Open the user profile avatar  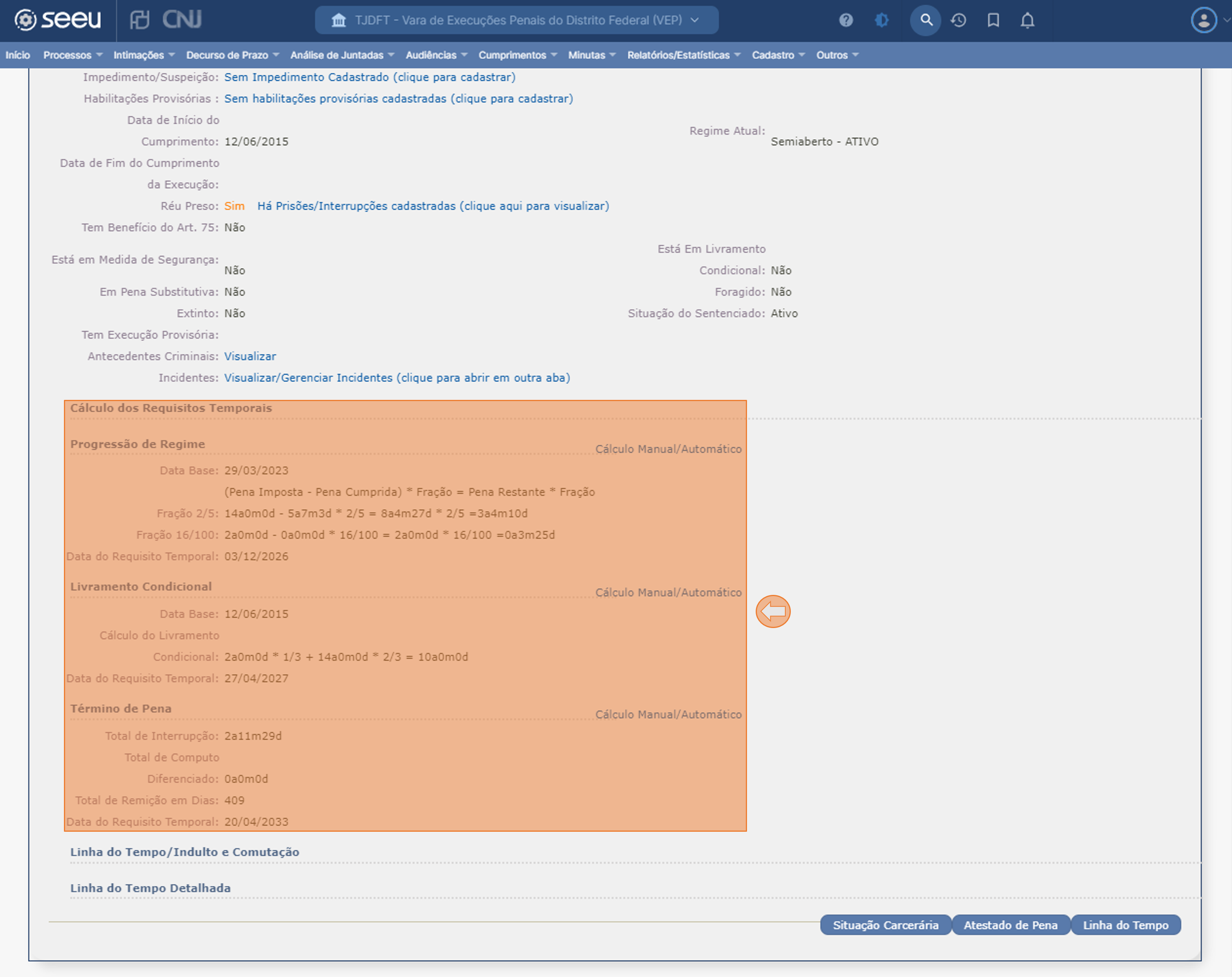[1204, 21]
